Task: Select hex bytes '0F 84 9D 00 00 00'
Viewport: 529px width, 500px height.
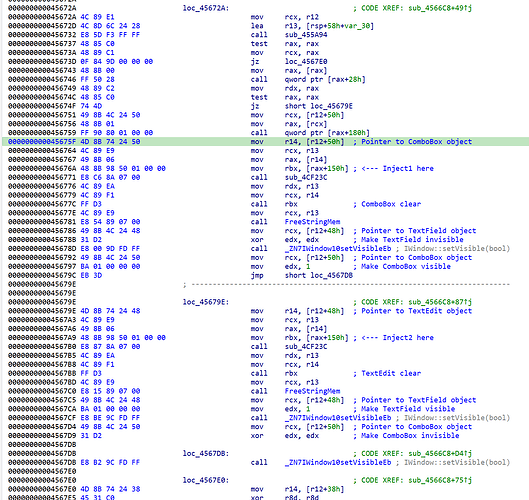Action: coord(117,61)
